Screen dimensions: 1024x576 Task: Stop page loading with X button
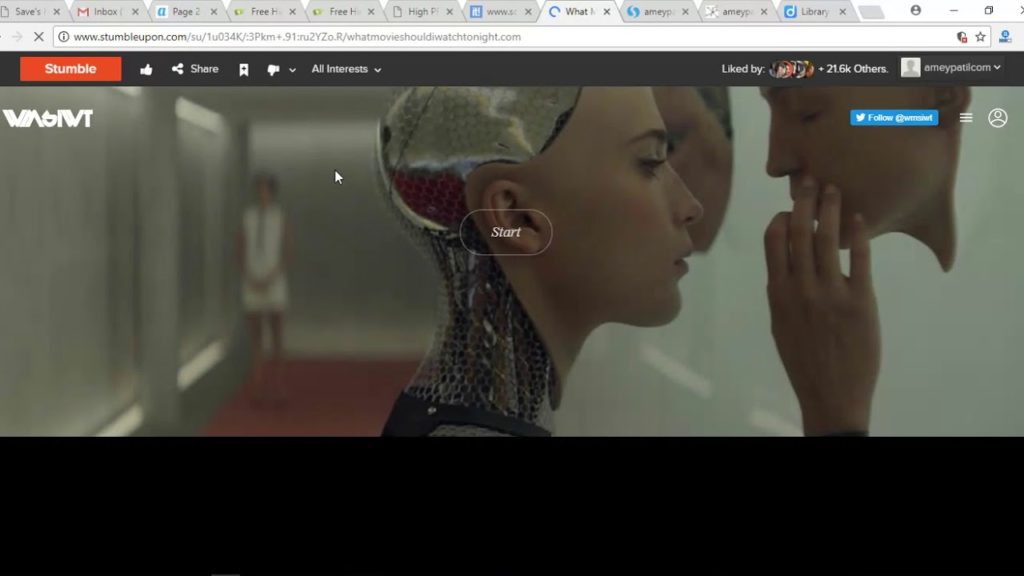click(39, 37)
